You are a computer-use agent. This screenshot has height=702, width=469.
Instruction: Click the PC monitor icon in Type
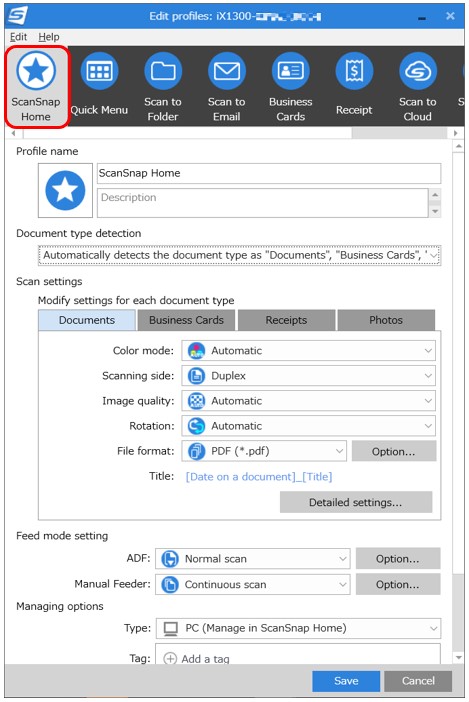171,629
